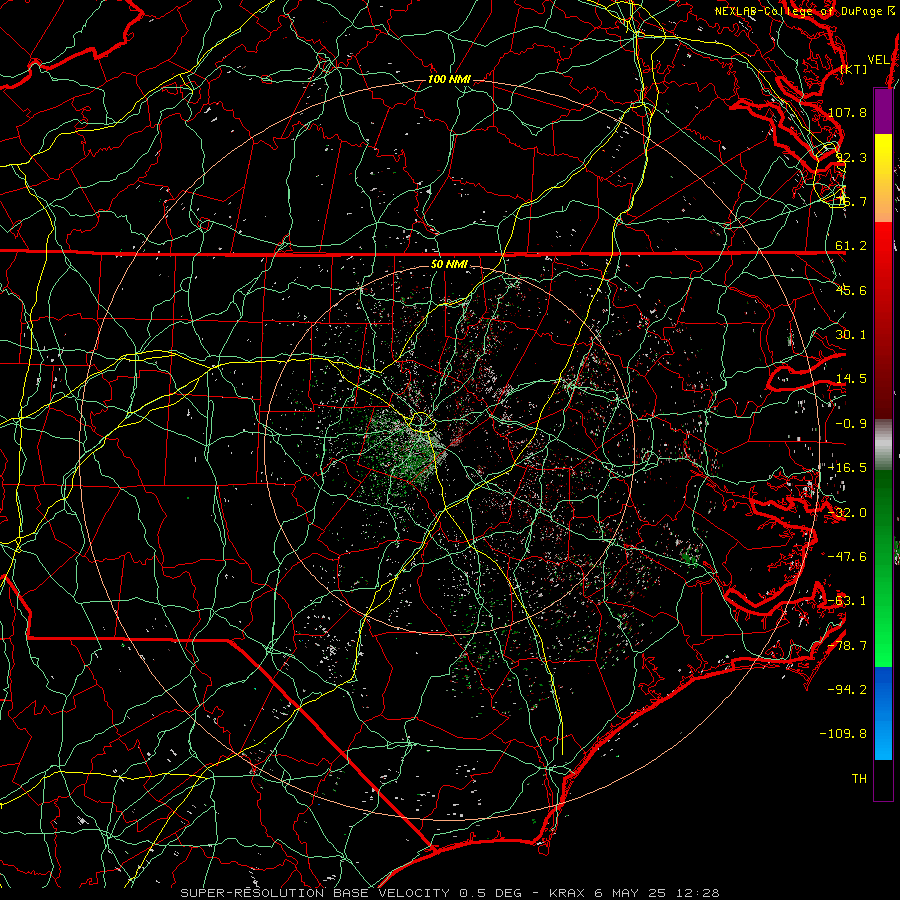Click the 100 NMI range ring label
This screenshot has height=900, width=900.
coord(449,79)
